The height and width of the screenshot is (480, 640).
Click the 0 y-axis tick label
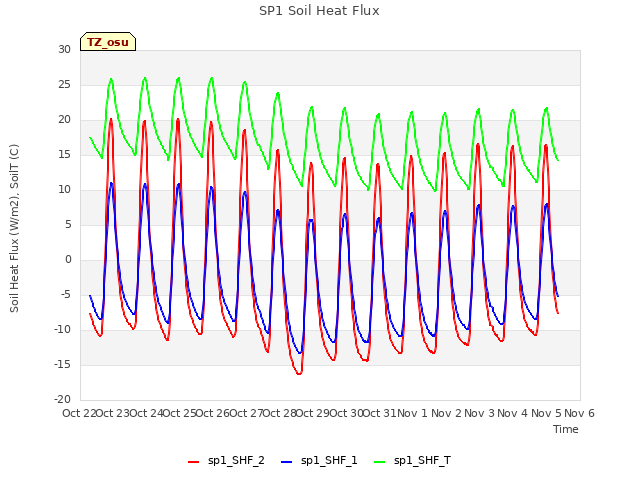coord(68,260)
